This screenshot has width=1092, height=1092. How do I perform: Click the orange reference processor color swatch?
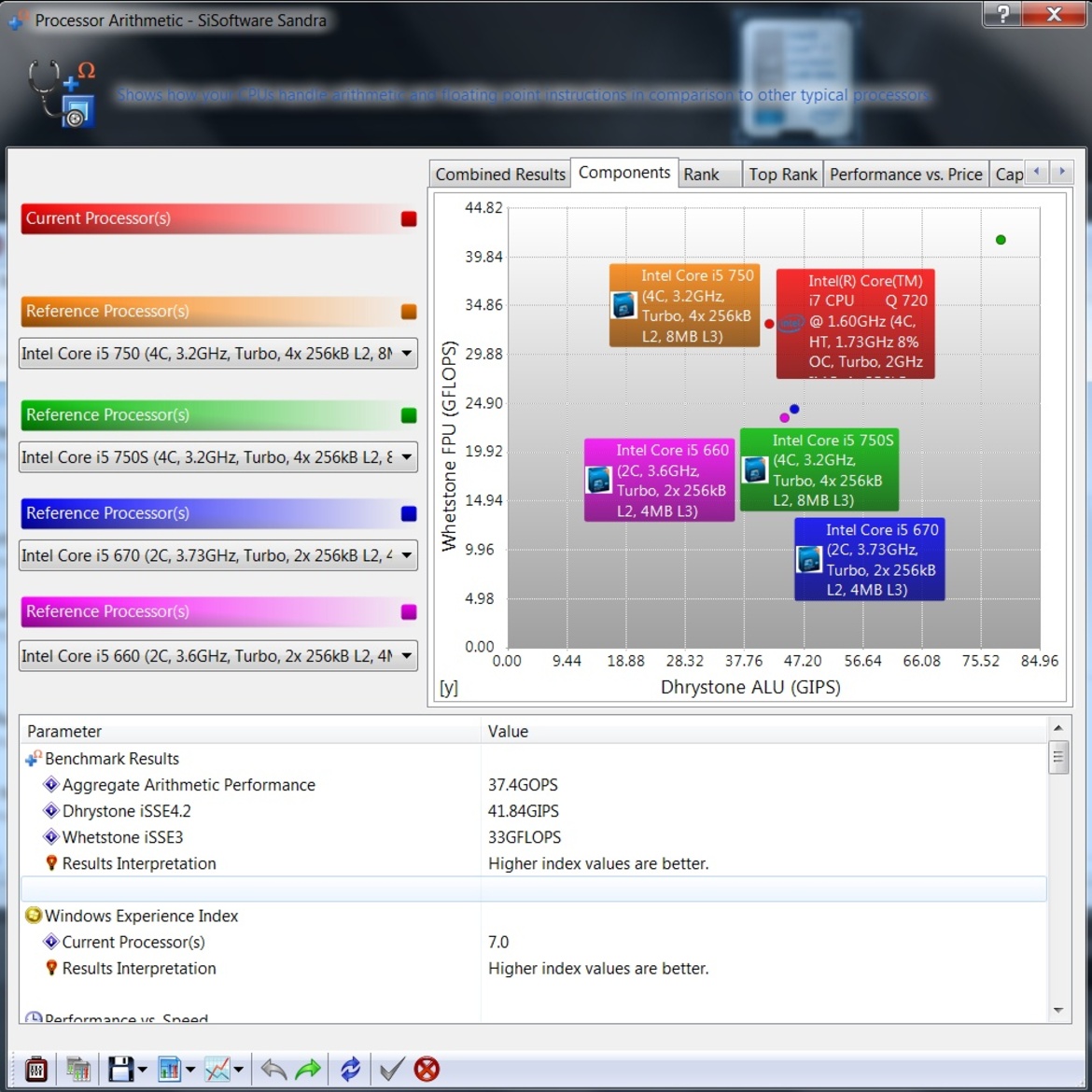point(409,312)
